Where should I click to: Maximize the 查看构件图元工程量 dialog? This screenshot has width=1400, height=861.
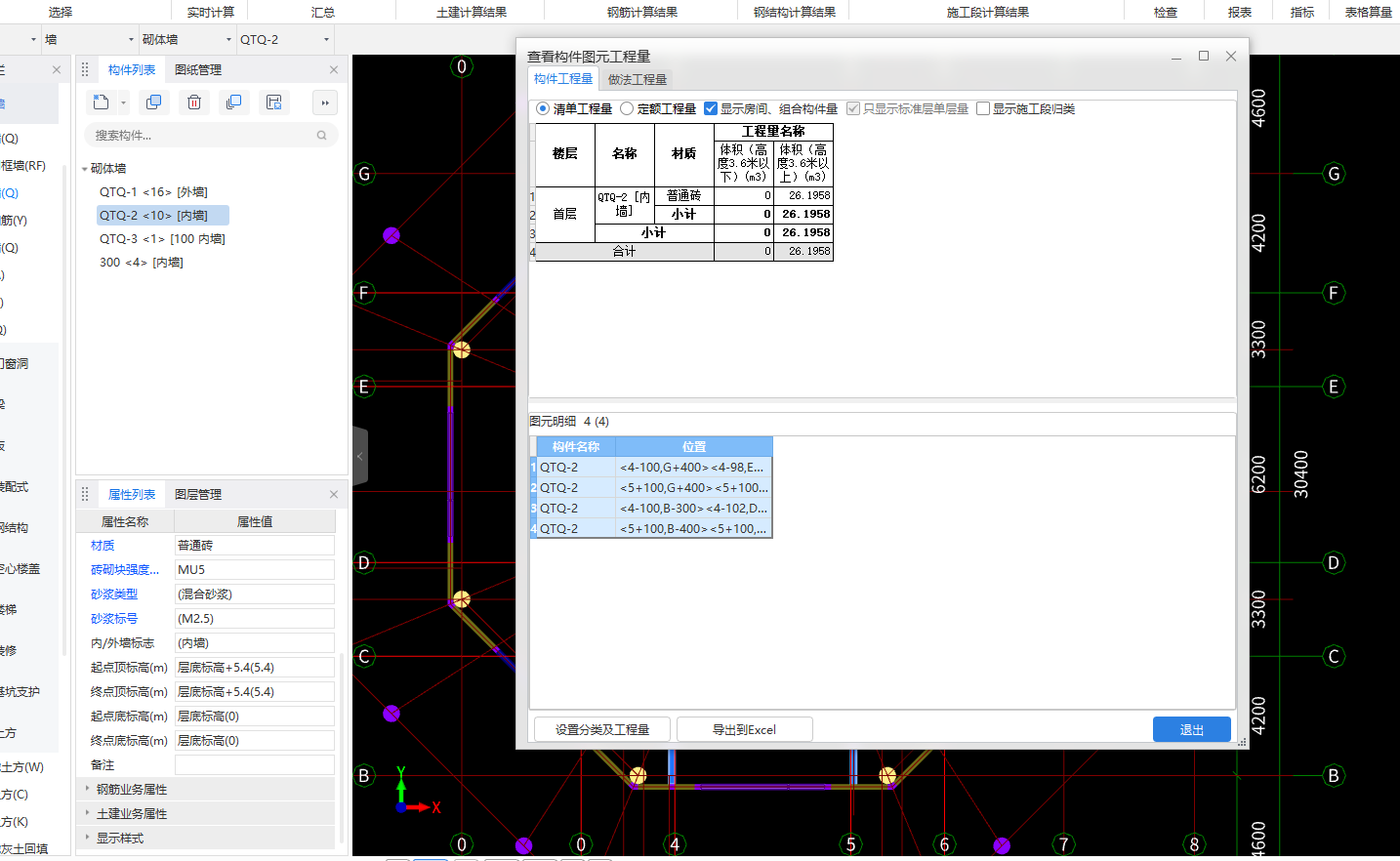pos(1204,56)
